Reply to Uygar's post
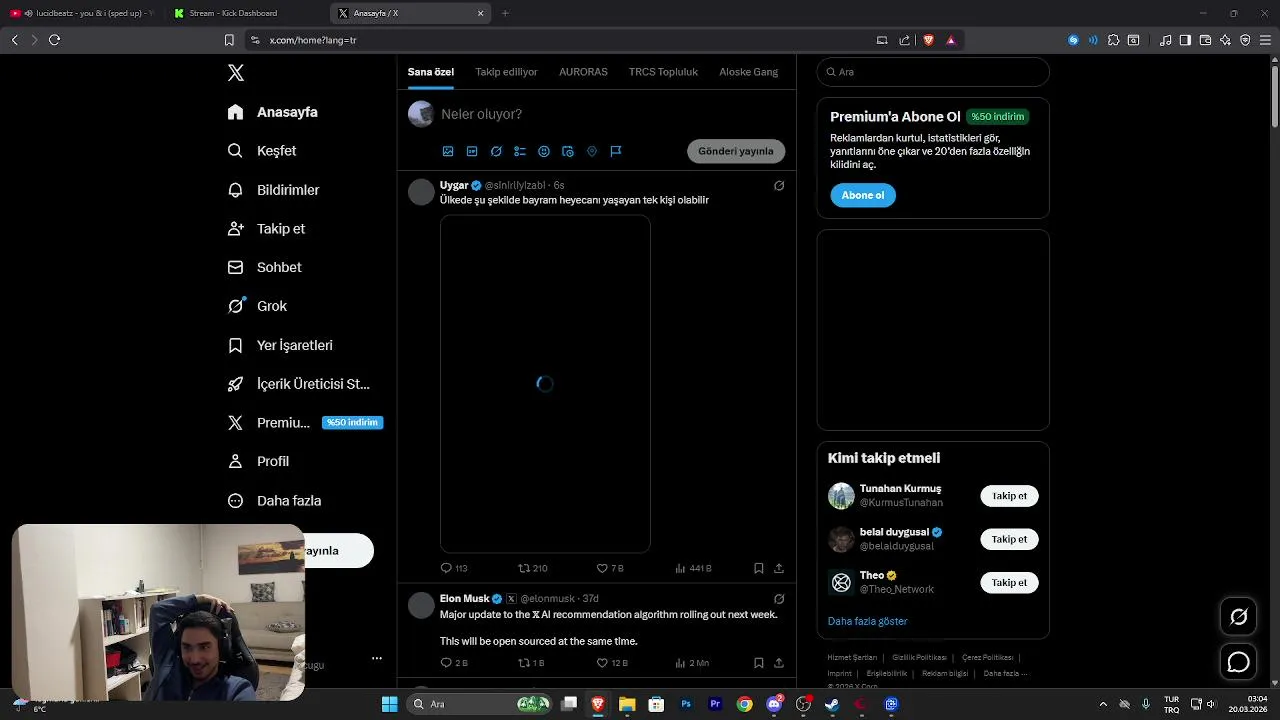 (x=454, y=568)
